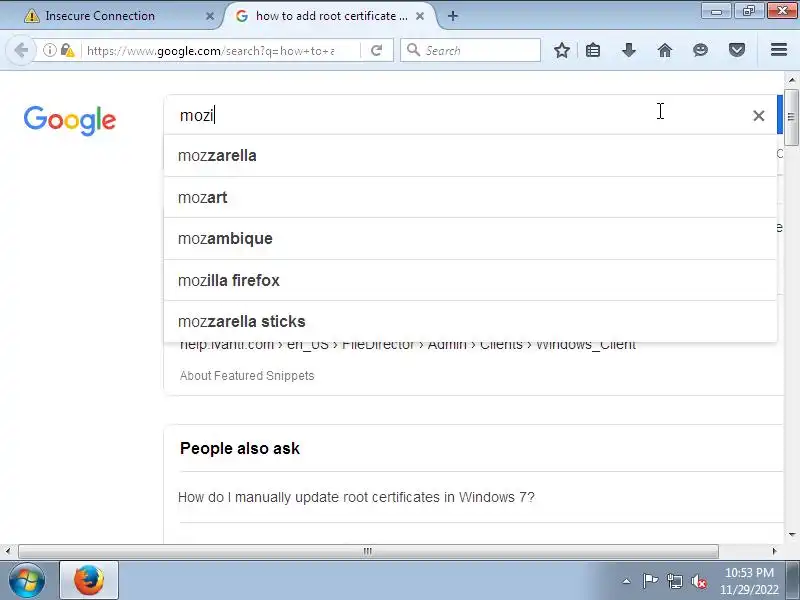The height and width of the screenshot is (600, 800).
Task: Click the vertical scrollbar up arrow
Action: coord(791,80)
